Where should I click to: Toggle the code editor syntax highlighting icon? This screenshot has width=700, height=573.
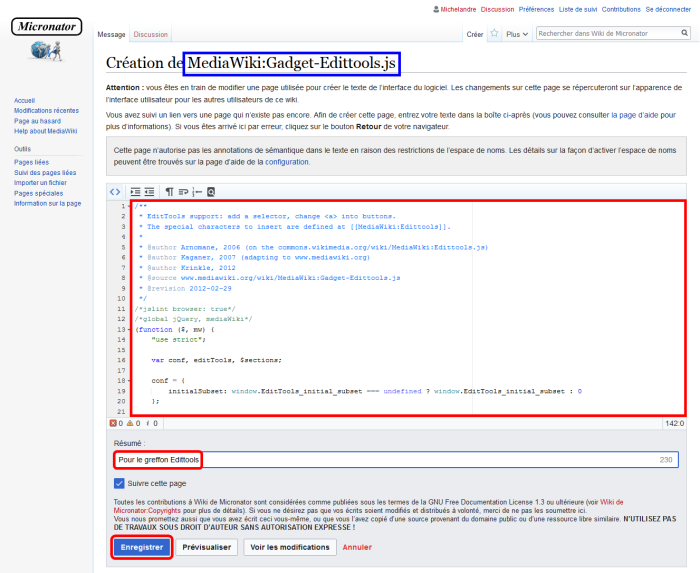[115, 192]
